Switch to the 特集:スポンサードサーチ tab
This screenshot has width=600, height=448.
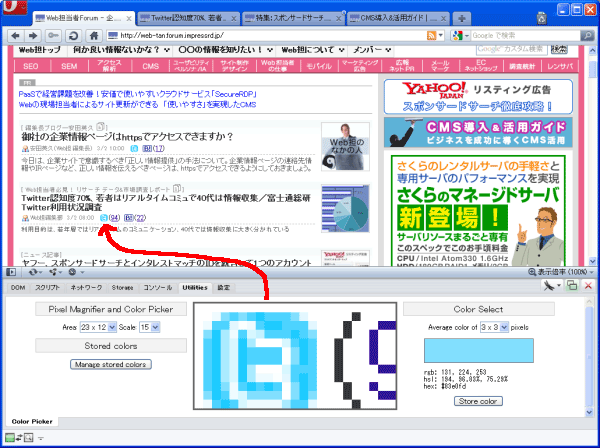(x=293, y=18)
